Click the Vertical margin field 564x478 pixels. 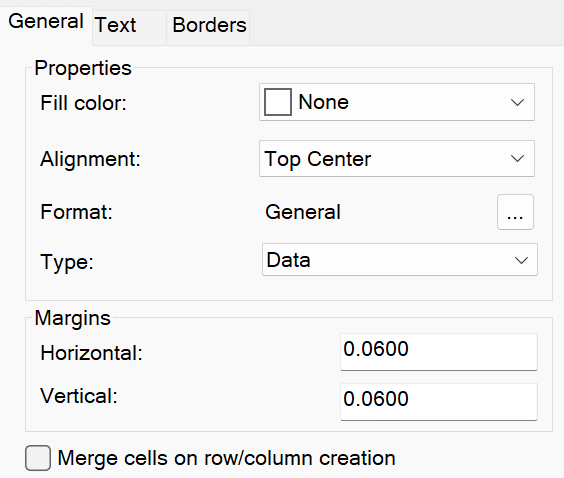439,402
